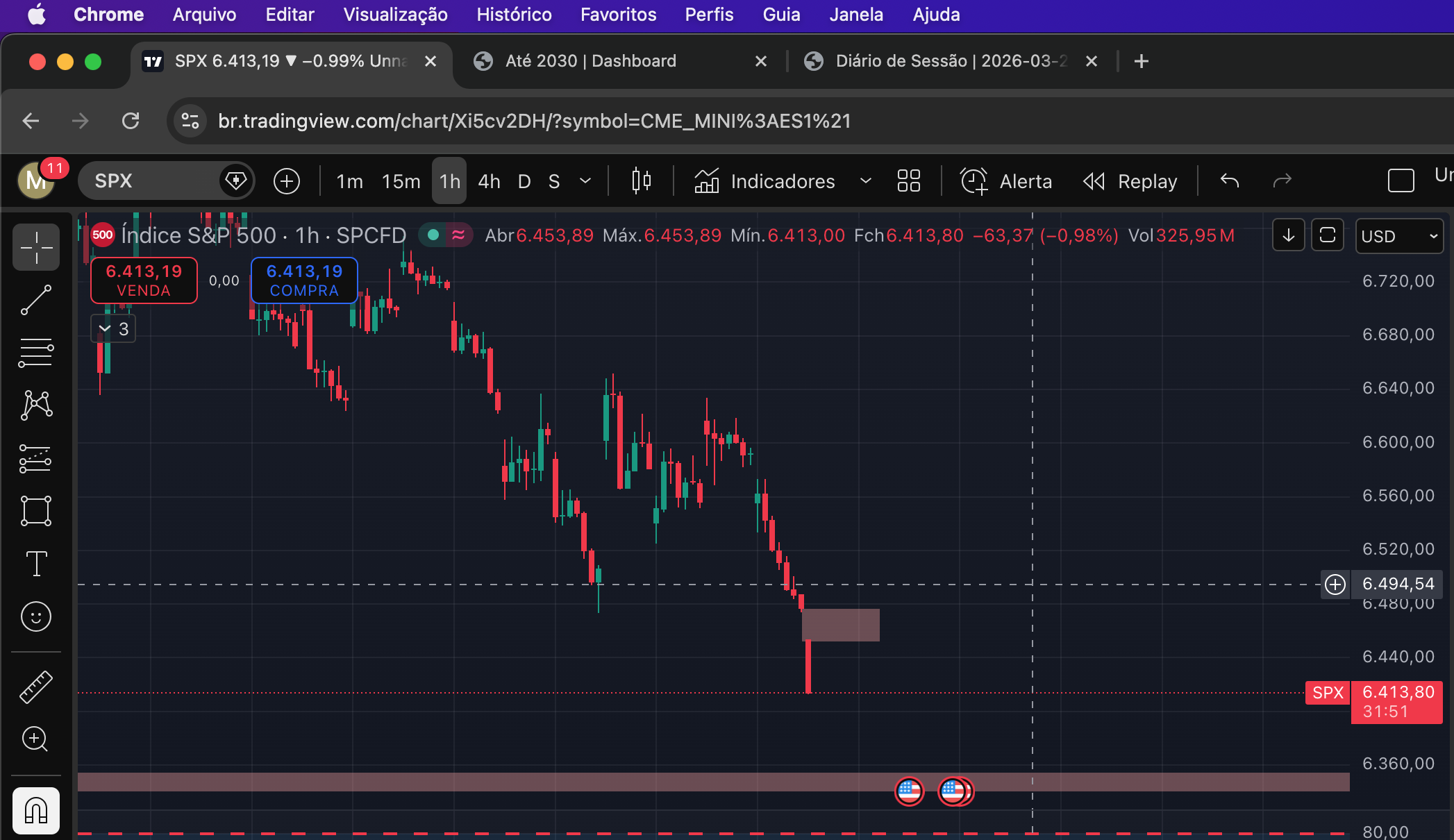Switch to the Até 2030 Dashboard tab
This screenshot has height=840, width=1454.
[590, 61]
